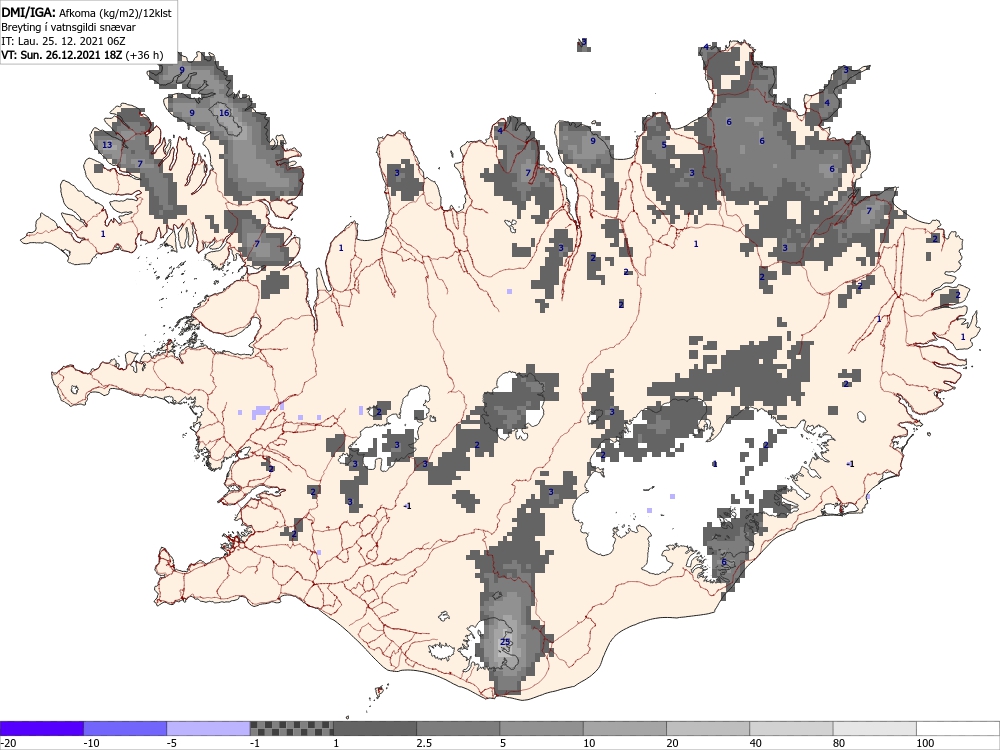Click the '13' value on the map
1000x750 pixels.
[107, 145]
